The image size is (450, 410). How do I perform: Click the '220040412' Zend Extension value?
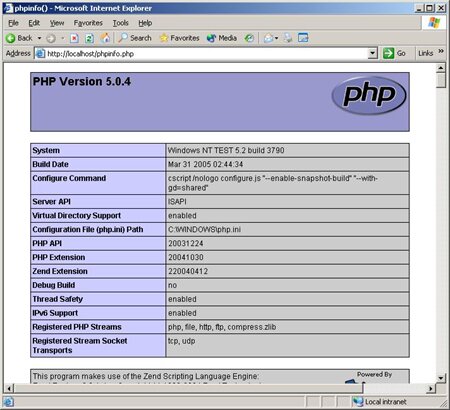[188, 271]
